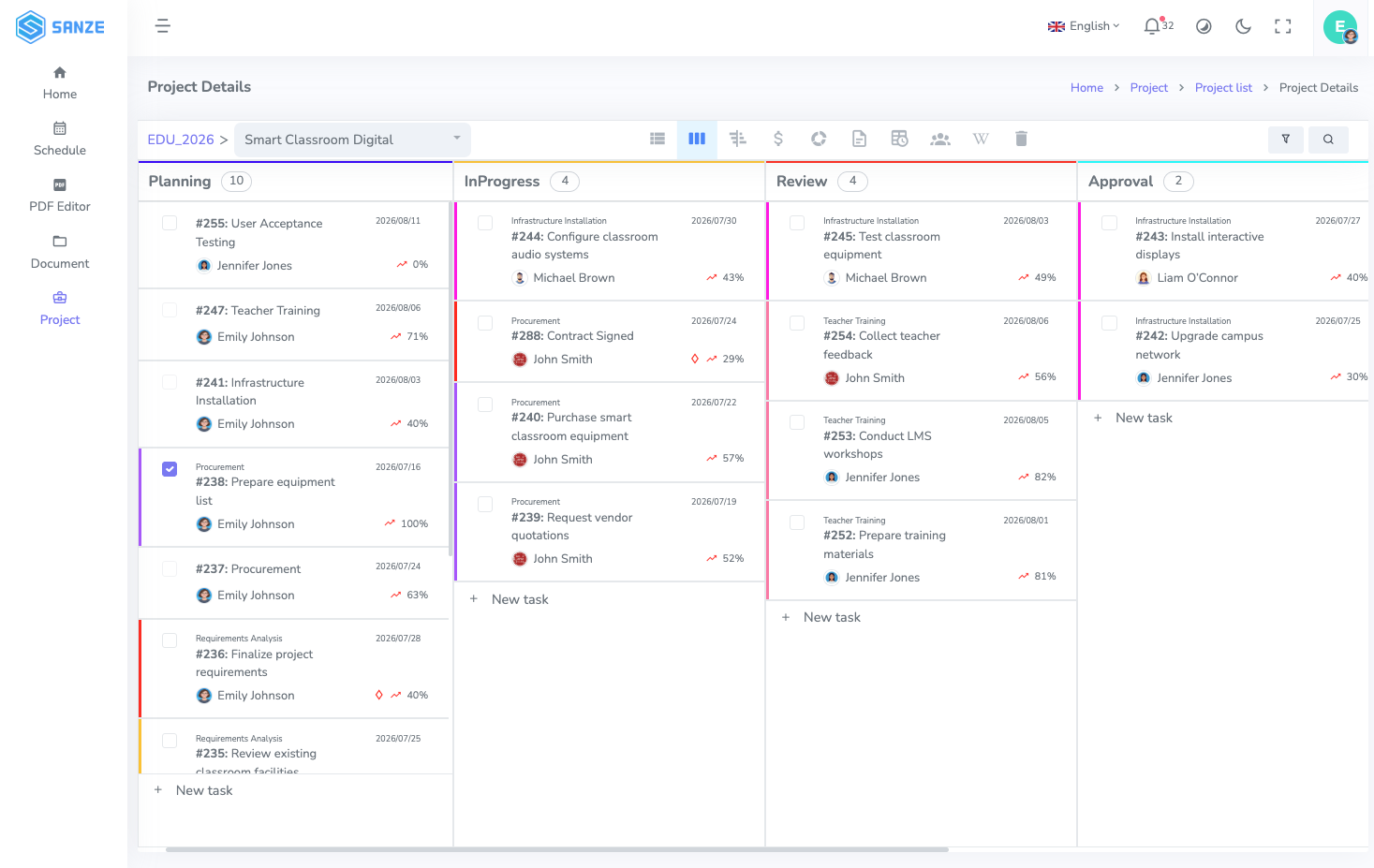The image size is (1374, 868).
Task: Uncheck task #238 Prepare equipment list
Action: pyautogui.click(x=170, y=469)
